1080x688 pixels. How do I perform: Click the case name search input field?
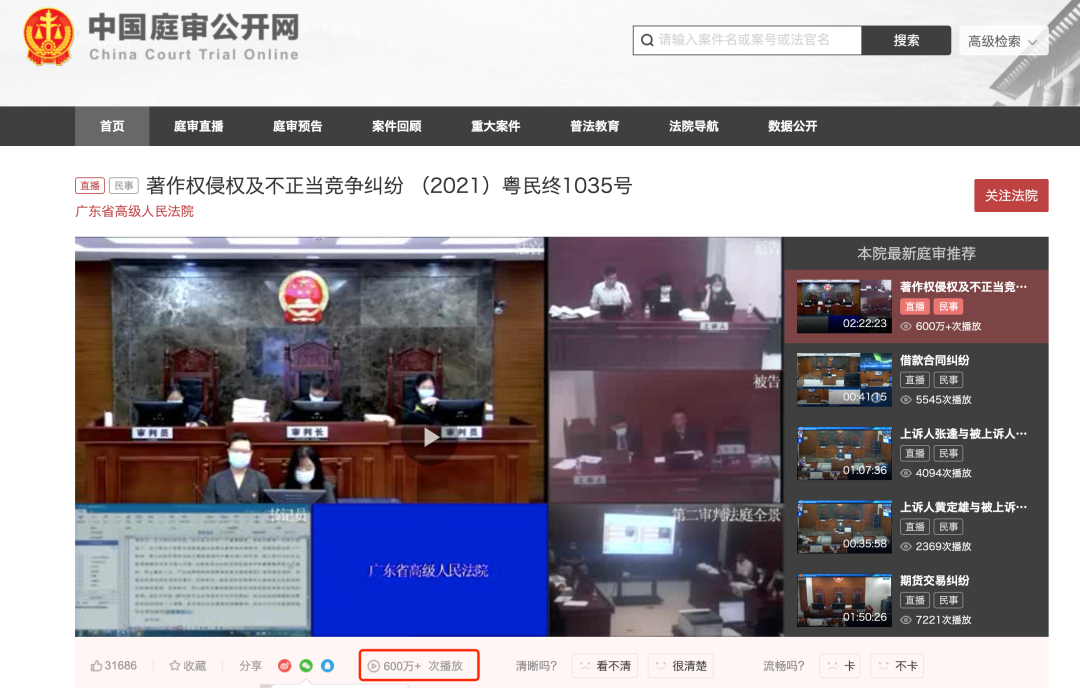coord(747,41)
